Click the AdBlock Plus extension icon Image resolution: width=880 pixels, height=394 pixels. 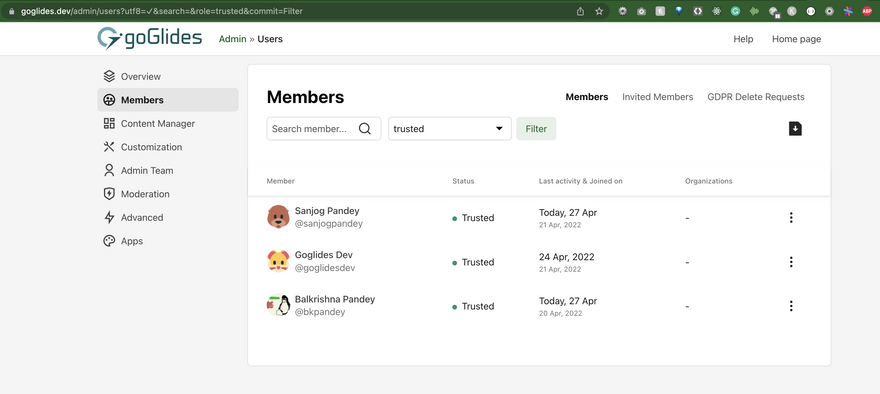click(x=867, y=11)
